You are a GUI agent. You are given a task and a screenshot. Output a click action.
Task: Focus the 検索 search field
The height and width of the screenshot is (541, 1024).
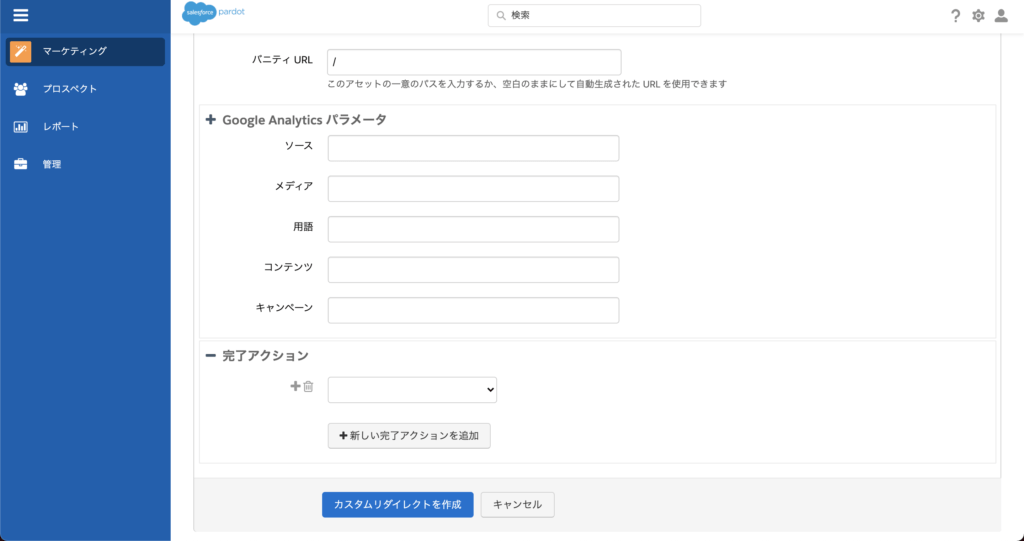(594, 16)
